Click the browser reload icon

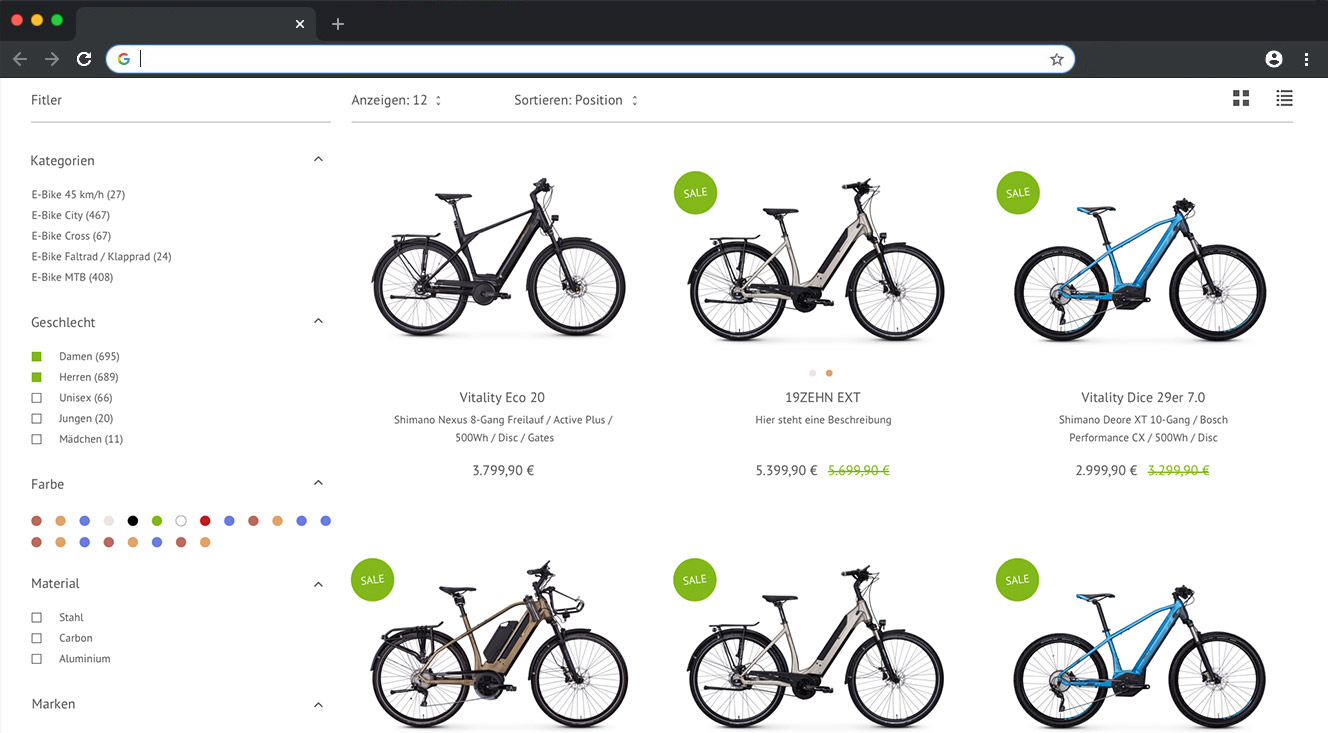pyautogui.click(x=84, y=60)
